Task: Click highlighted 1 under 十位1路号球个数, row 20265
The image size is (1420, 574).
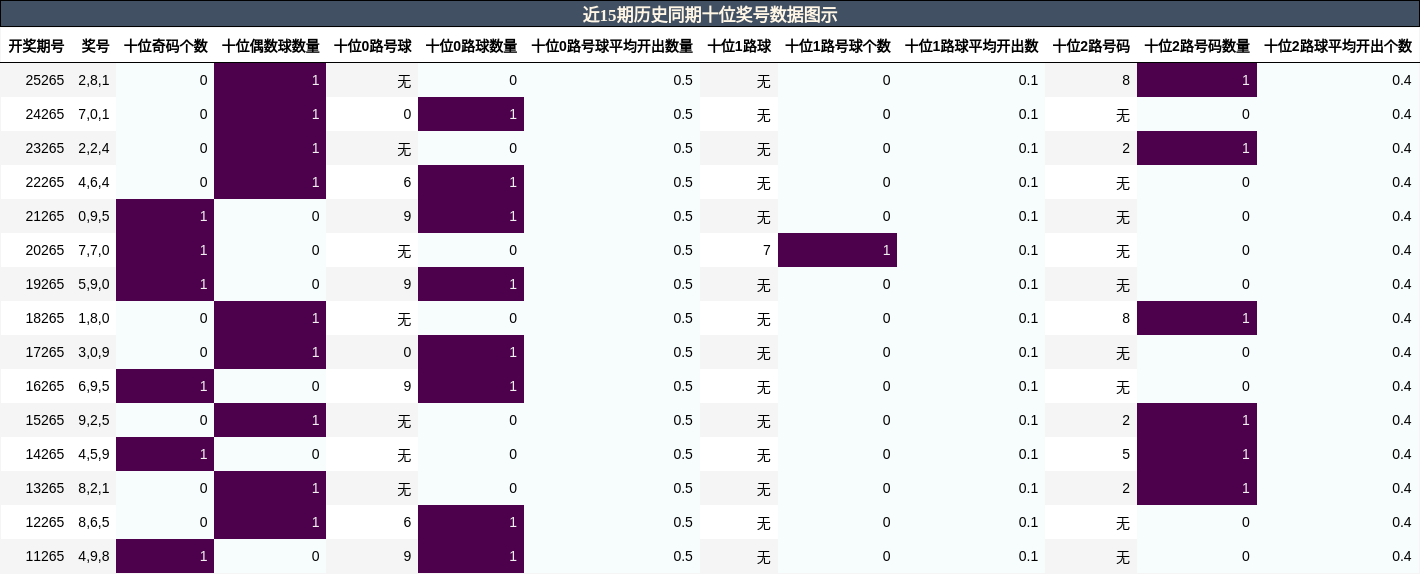Action: pos(837,250)
